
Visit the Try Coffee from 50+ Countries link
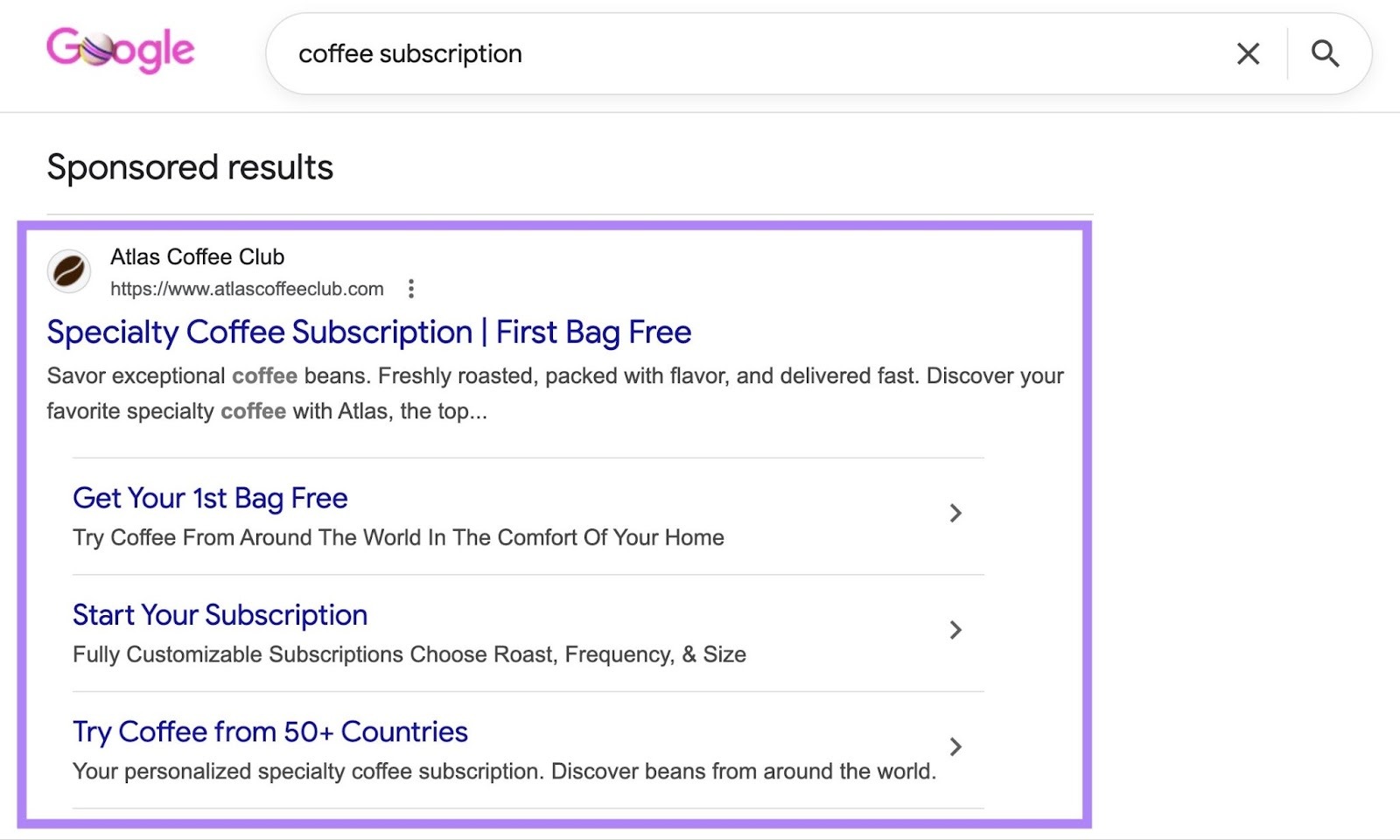[x=269, y=731]
